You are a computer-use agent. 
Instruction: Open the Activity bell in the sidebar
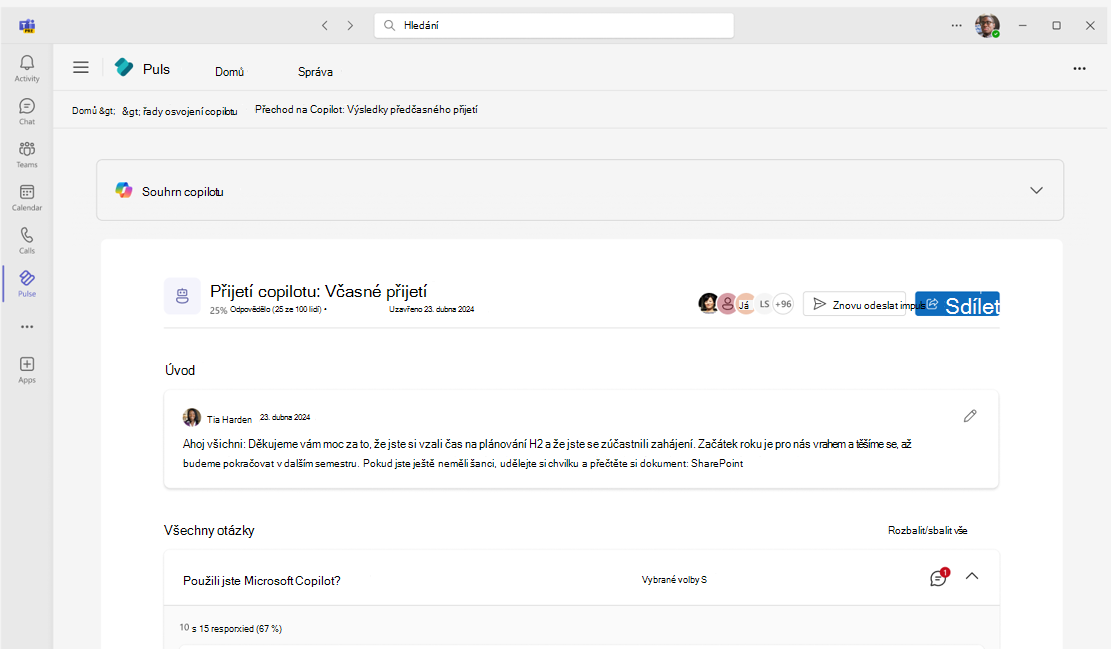pyautogui.click(x=26, y=65)
